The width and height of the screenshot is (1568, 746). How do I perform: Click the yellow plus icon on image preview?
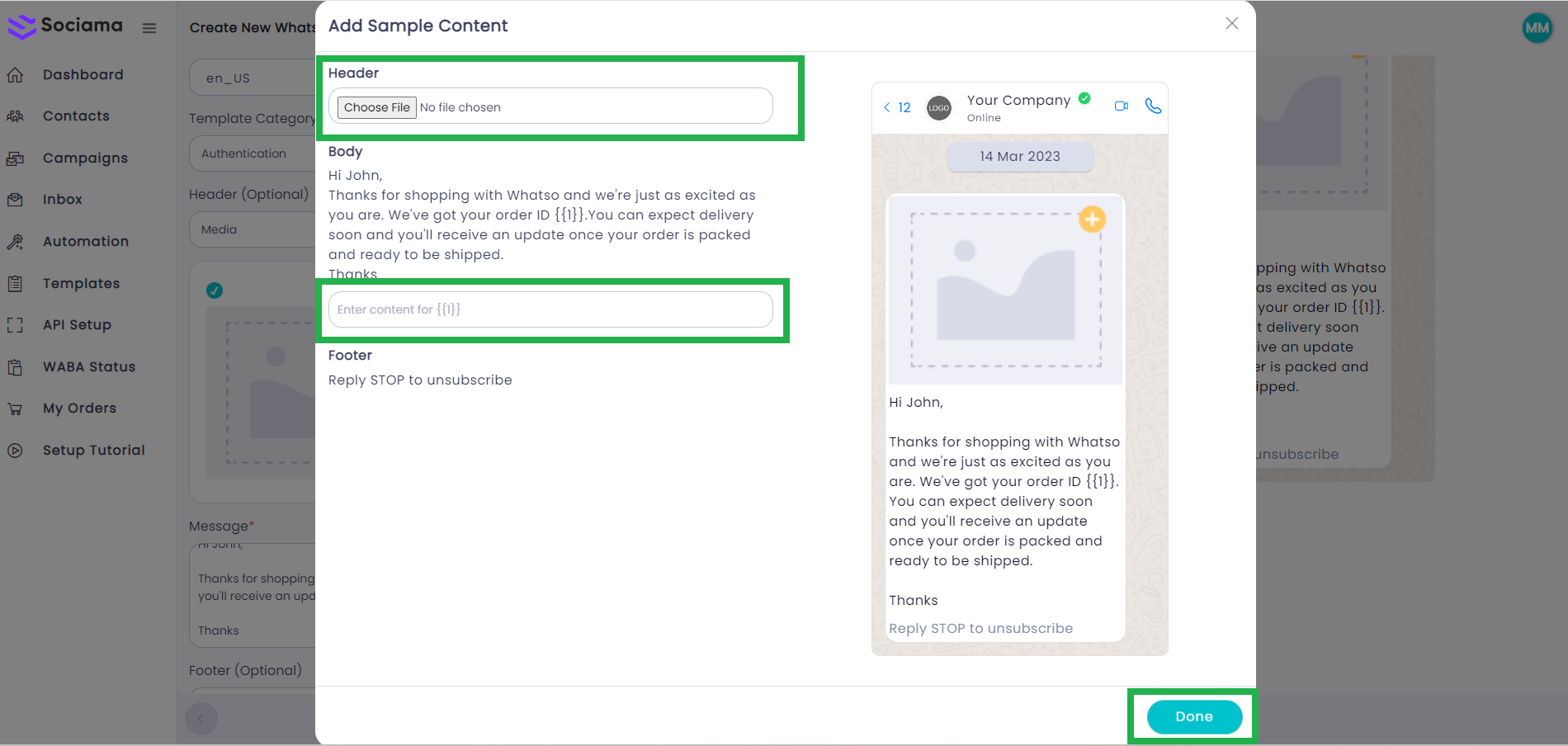(x=1092, y=220)
